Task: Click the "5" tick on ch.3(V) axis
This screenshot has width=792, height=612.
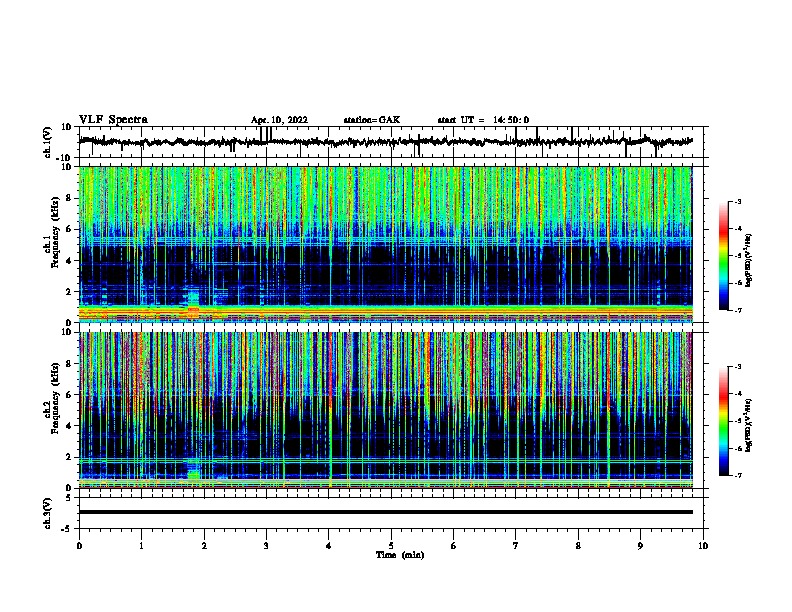Action: (69, 497)
